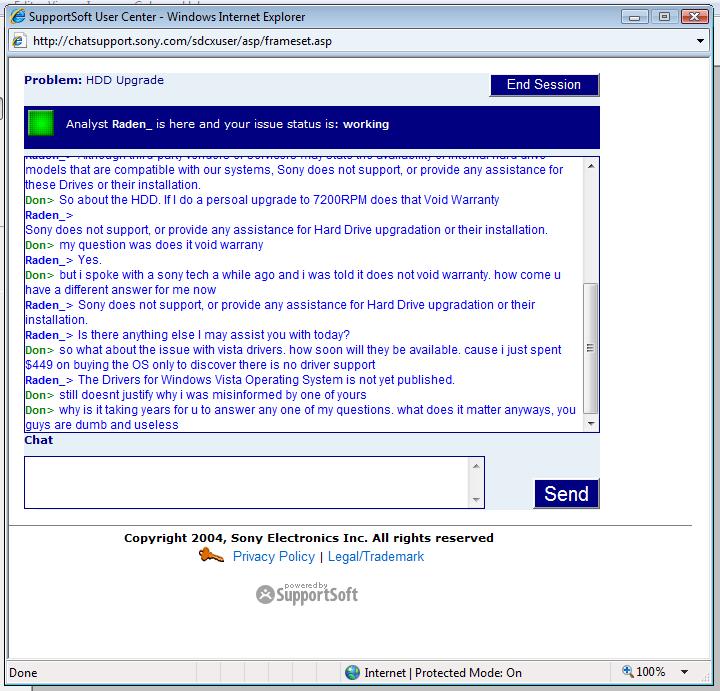Click the 'So about the HDD' message line
The height and width of the screenshot is (691, 720).
point(262,200)
